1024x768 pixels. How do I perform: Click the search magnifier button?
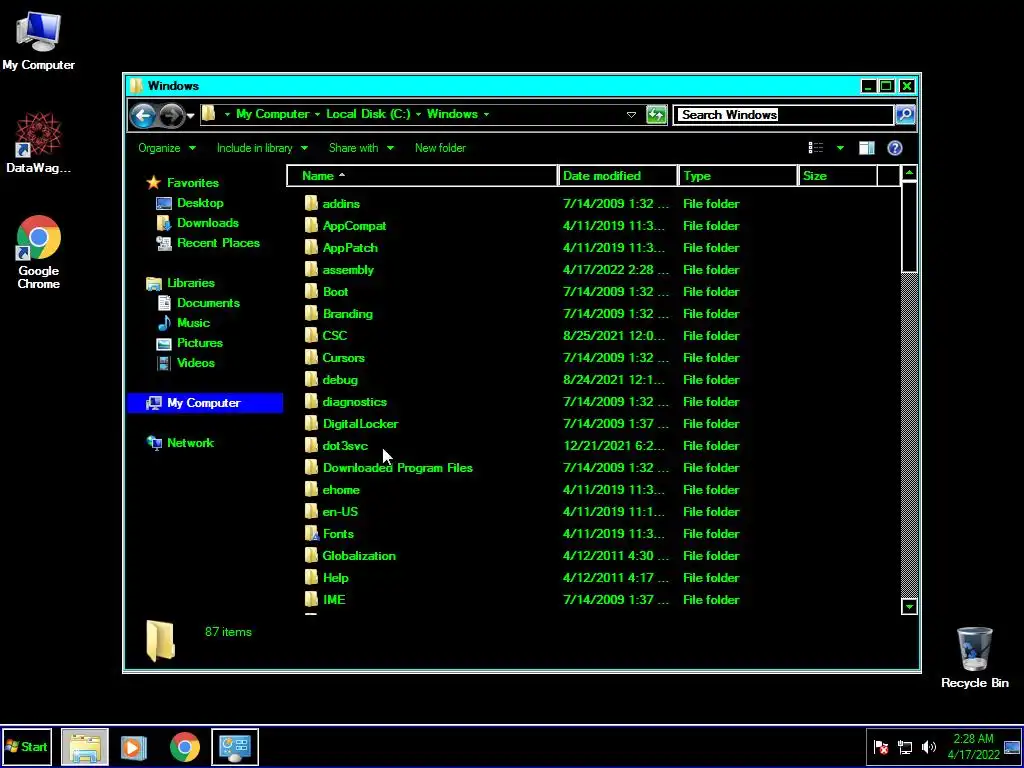point(904,115)
